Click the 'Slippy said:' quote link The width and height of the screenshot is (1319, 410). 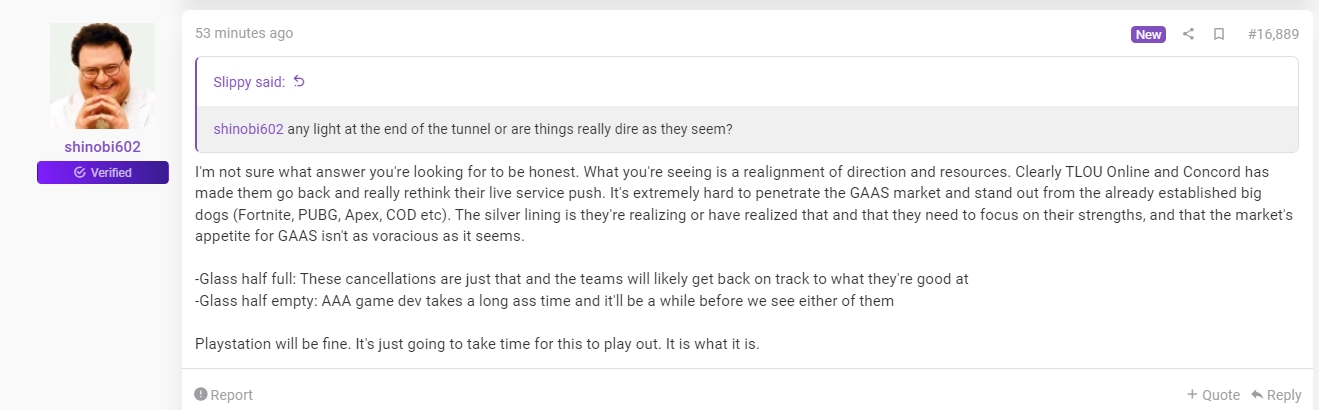coord(249,82)
